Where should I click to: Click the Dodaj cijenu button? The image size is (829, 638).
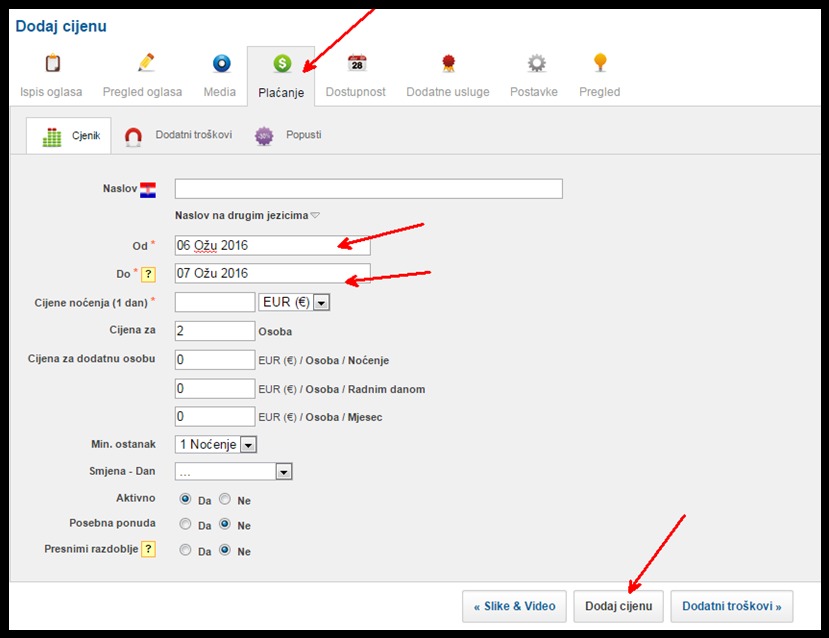coord(618,606)
